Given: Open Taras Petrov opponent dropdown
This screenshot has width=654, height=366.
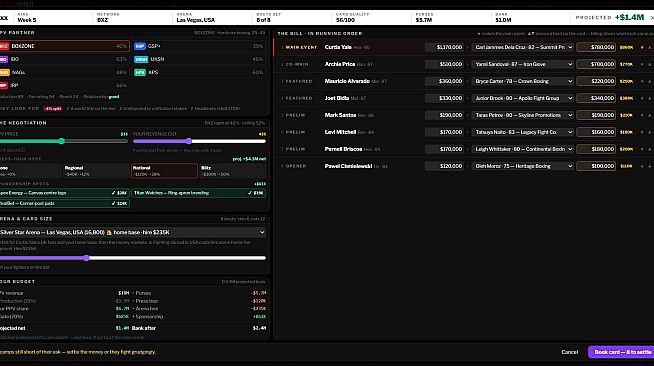Looking at the screenshot, I should (x=523, y=115).
